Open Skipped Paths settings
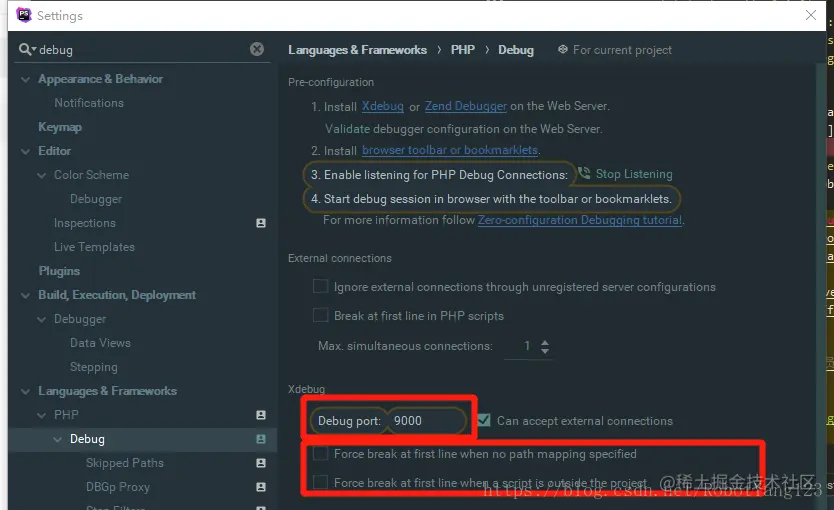Image resolution: width=834 pixels, height=510 pixels. 124,463
